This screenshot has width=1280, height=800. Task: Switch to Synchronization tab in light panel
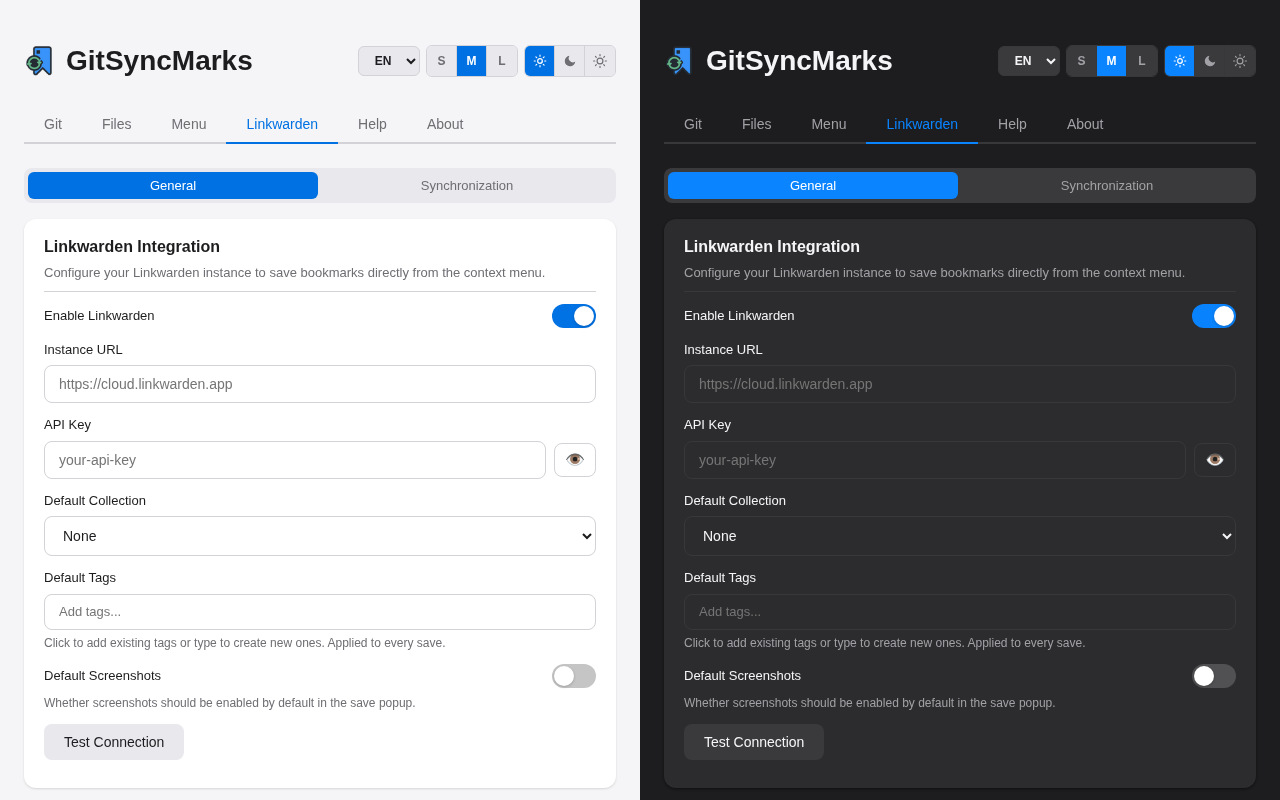467,186
